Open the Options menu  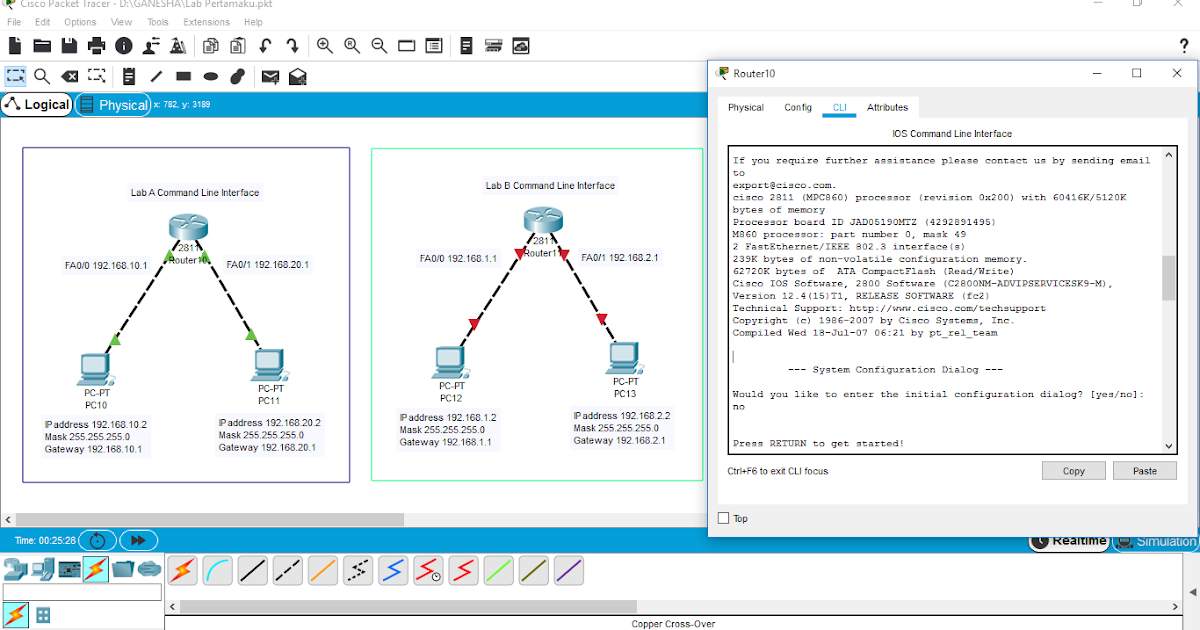[x=79, y=21]
